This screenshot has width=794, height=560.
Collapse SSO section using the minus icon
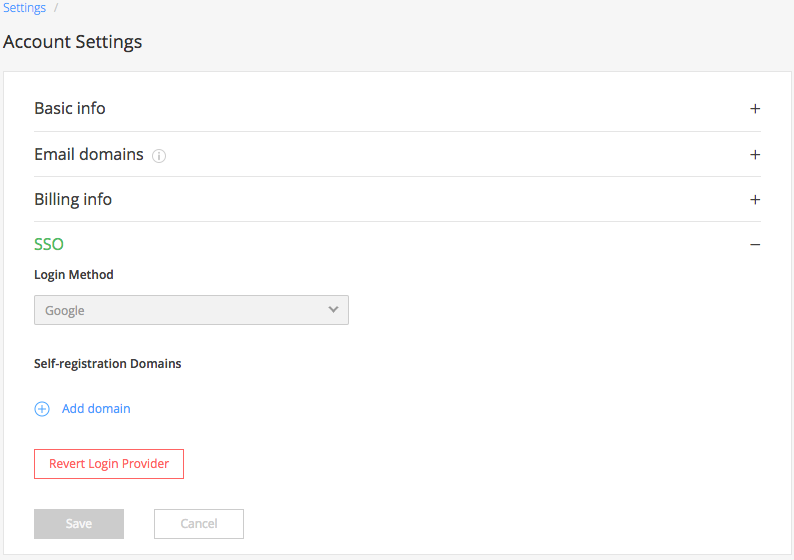[x=755, y=245]
